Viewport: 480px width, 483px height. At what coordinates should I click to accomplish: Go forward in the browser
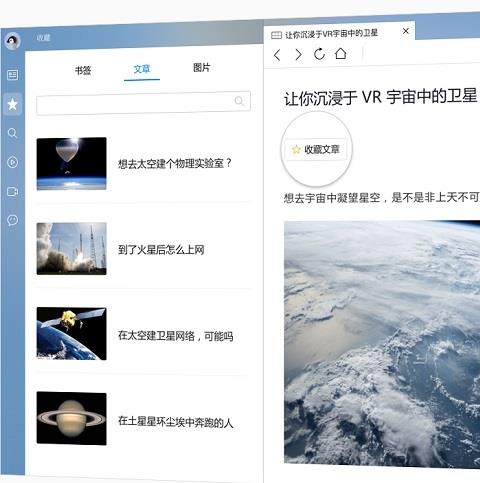[x=298, y=54]
